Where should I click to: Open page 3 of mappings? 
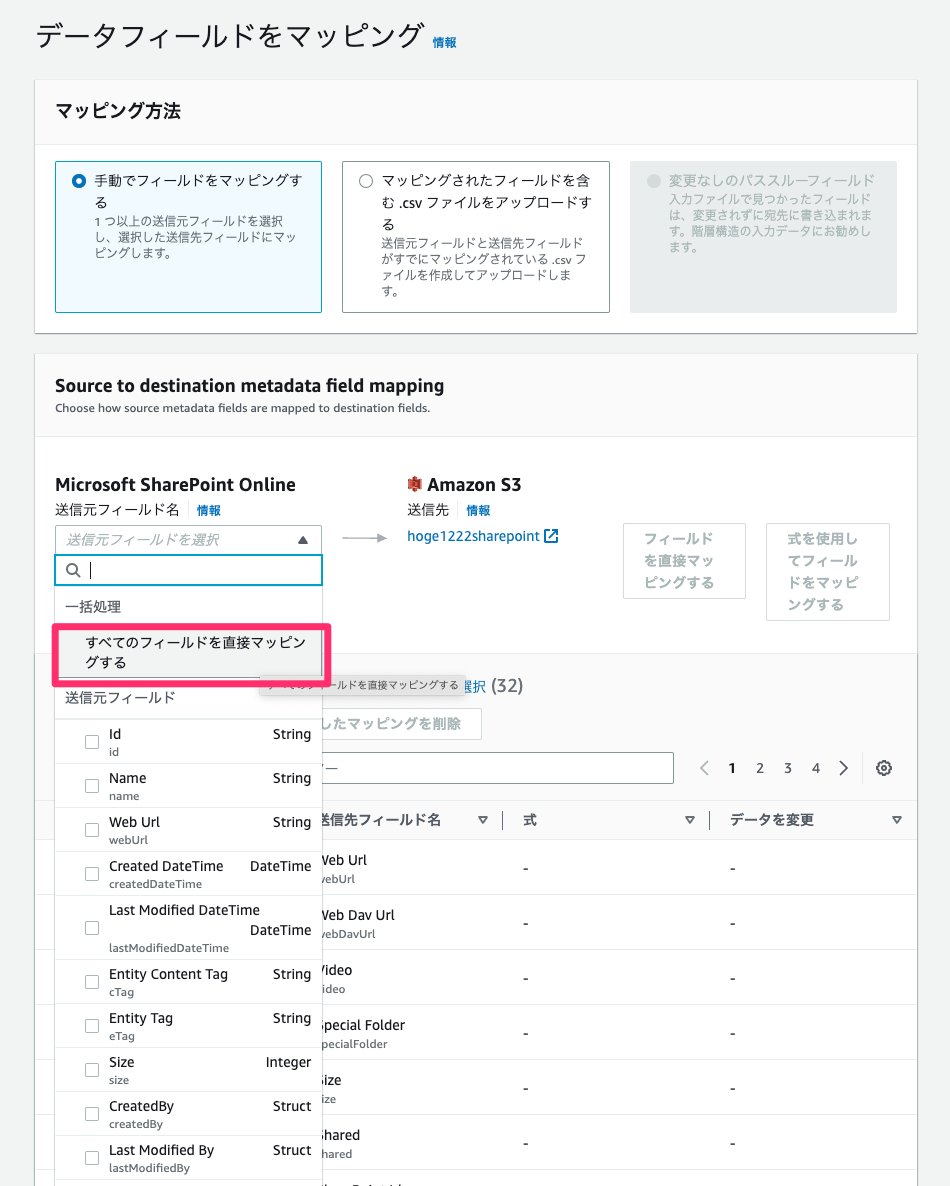click(x=787, y=768)
